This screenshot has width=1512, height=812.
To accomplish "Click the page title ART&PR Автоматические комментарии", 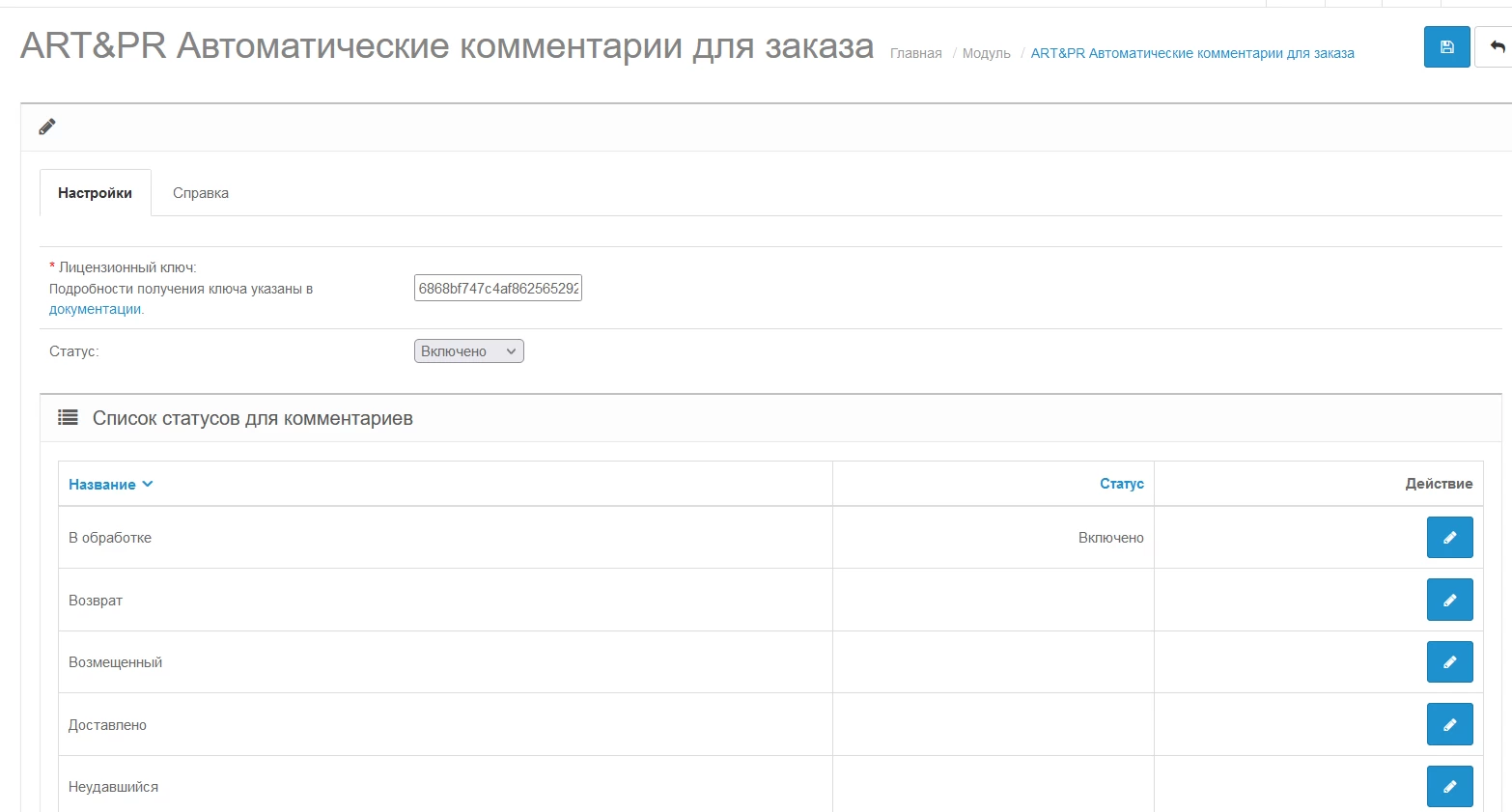I will pos(447,45).
